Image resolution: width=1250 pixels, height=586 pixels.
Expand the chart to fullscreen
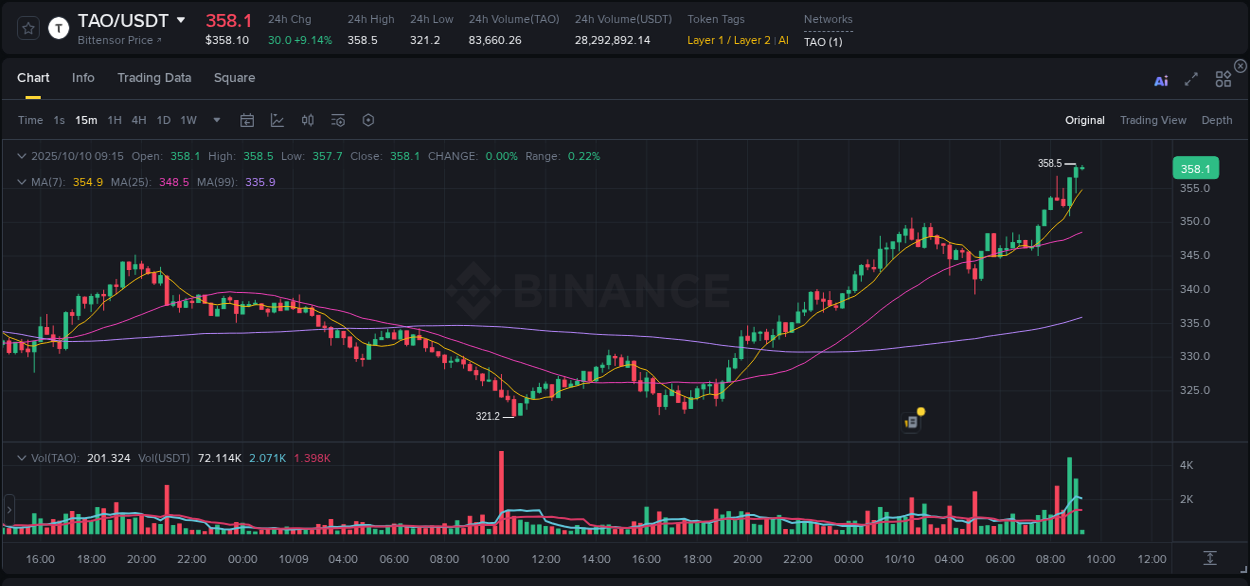1190,79
